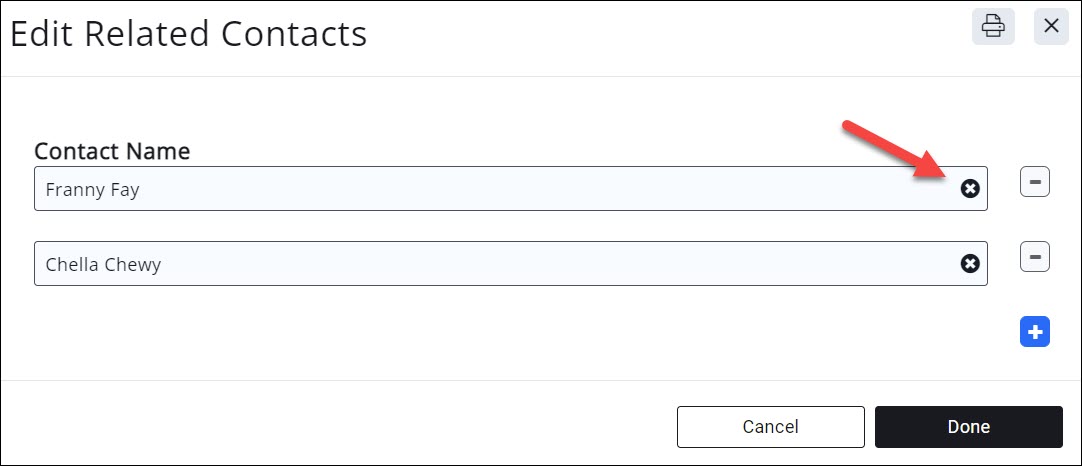Add a new contact row with plus button
Image resolution: width=1082 pixels, height=466 pixels.
pyautogui.click(x=1035, y=332)
